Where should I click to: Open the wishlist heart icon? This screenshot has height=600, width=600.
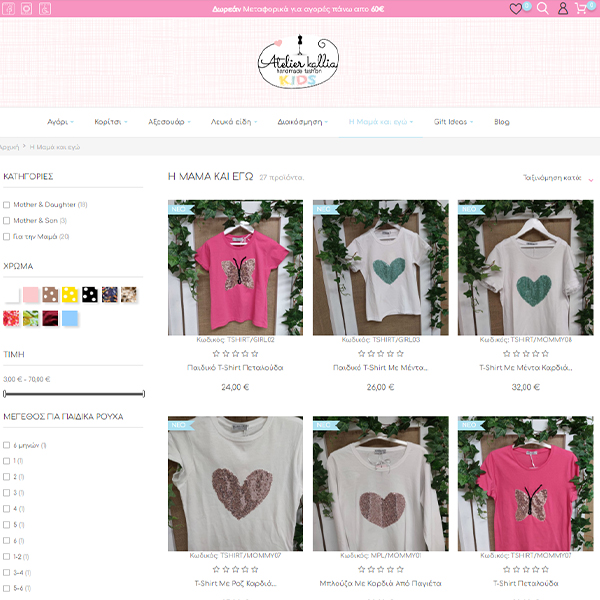[516, 8]
